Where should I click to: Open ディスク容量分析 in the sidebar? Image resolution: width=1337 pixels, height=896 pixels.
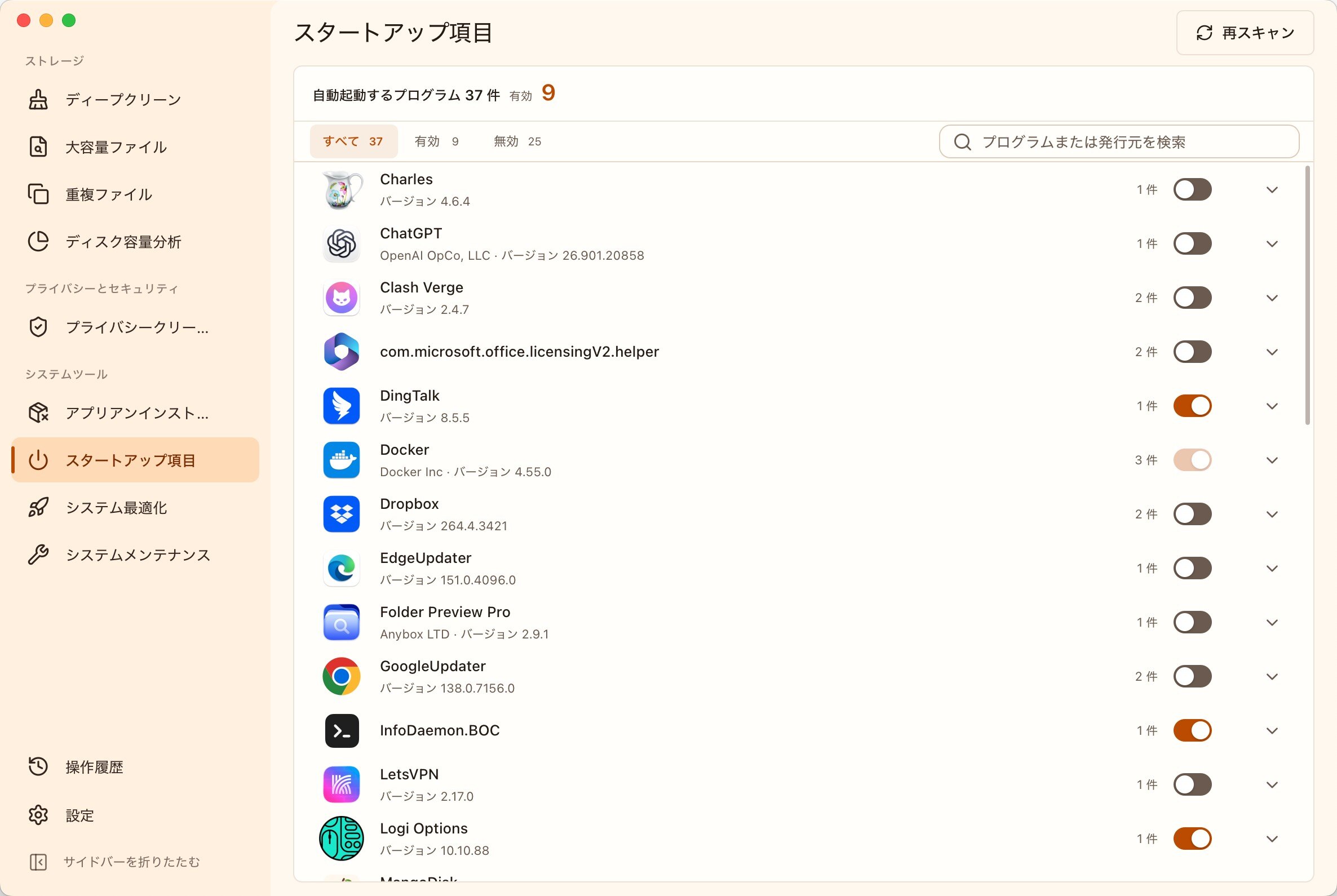[x=135, y=242]
